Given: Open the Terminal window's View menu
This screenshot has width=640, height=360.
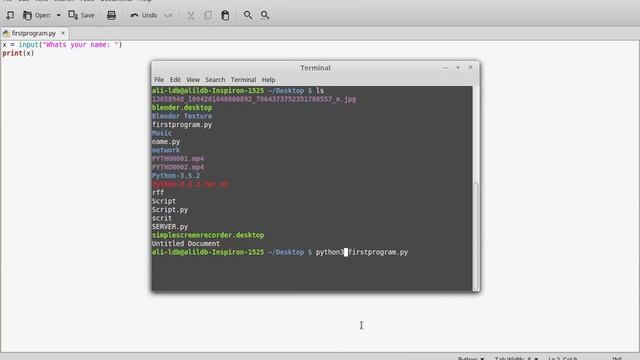Looking at the screenshot, I should point(193,80).
